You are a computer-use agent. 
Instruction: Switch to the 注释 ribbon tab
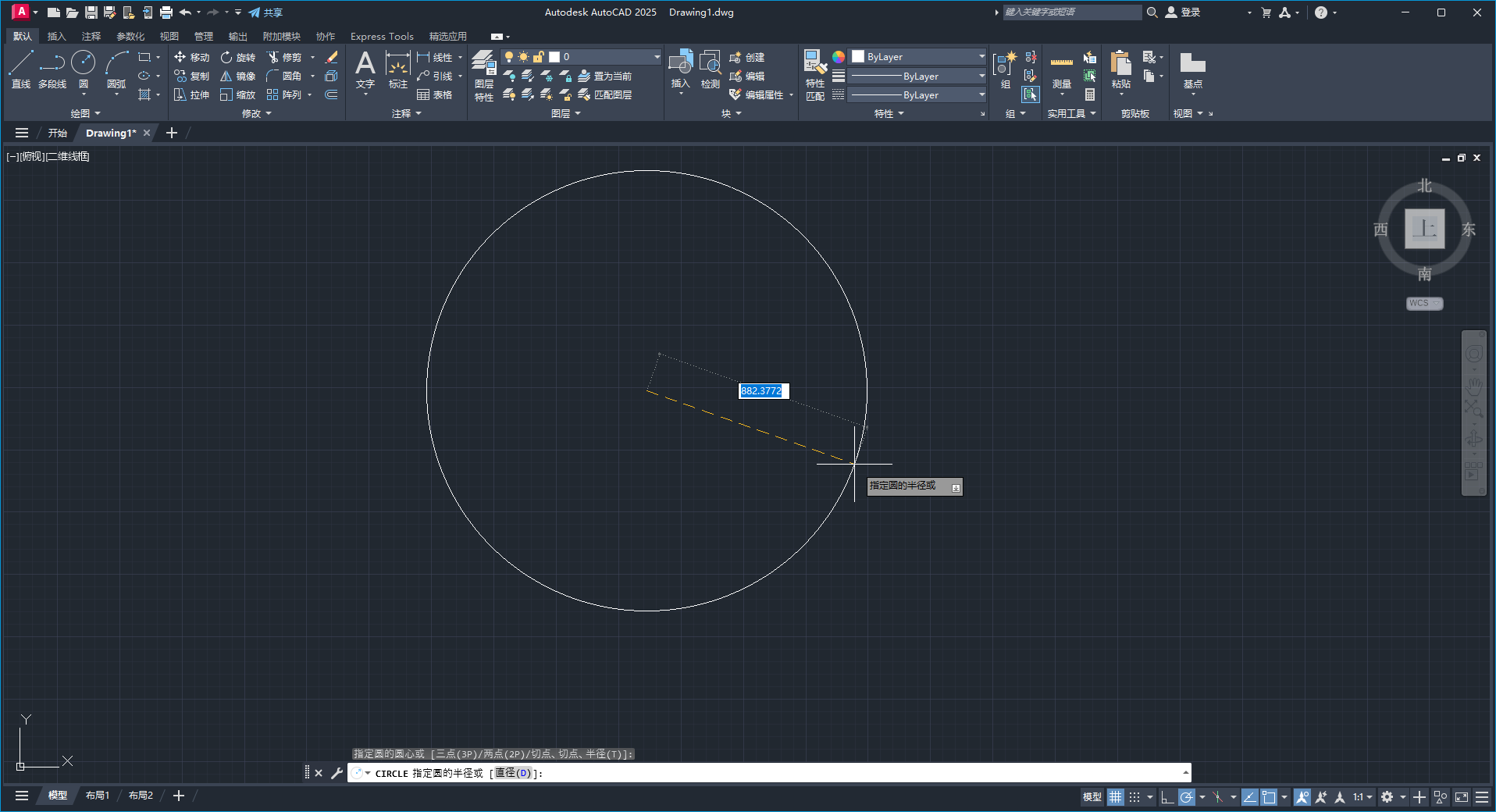(91, 36)
